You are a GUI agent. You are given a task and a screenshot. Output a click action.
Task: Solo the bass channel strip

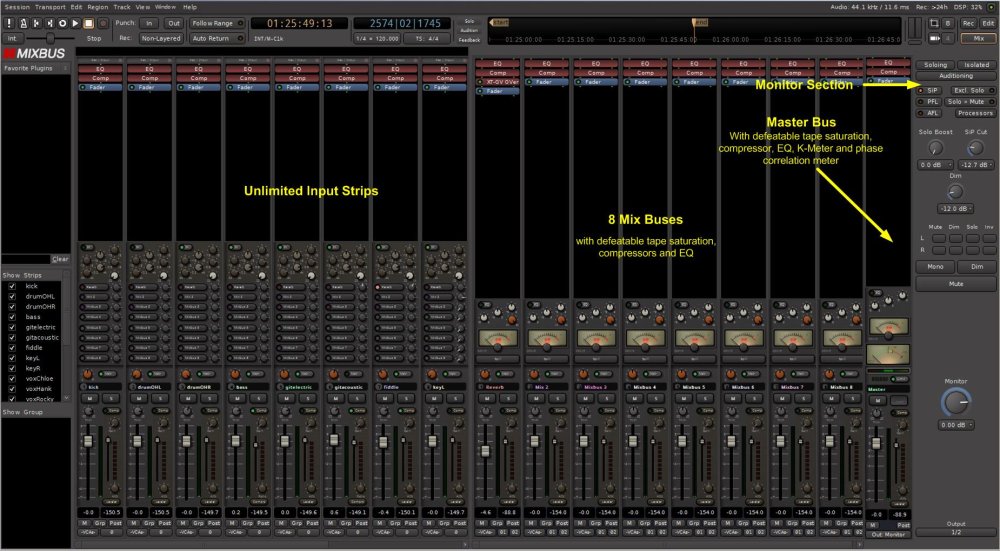click(258, 399)
